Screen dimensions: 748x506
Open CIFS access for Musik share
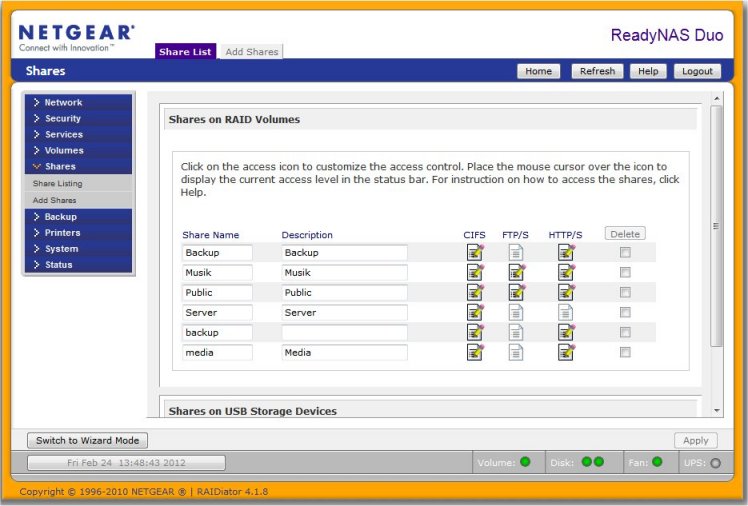475,272
